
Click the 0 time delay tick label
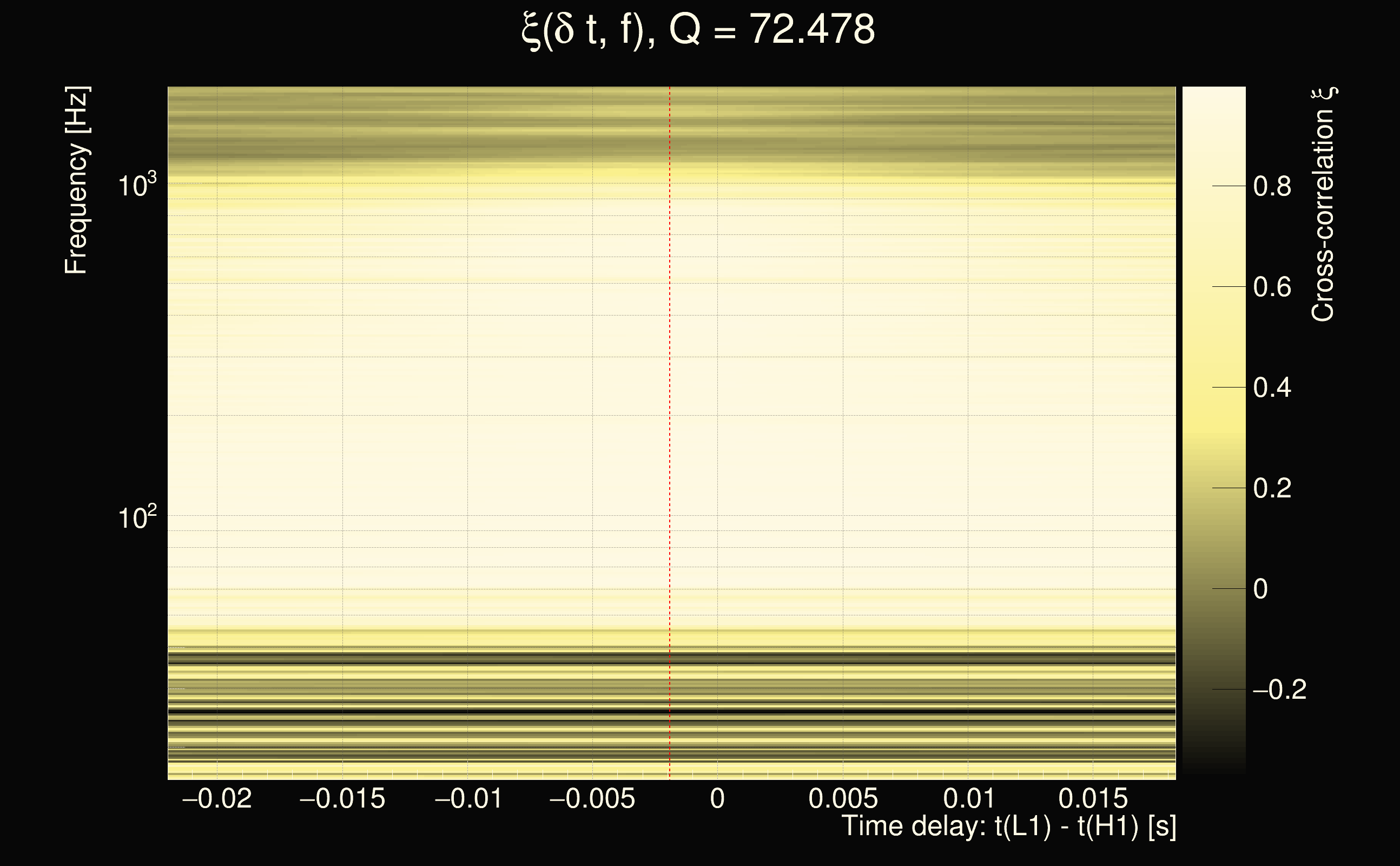click(717, 798)
